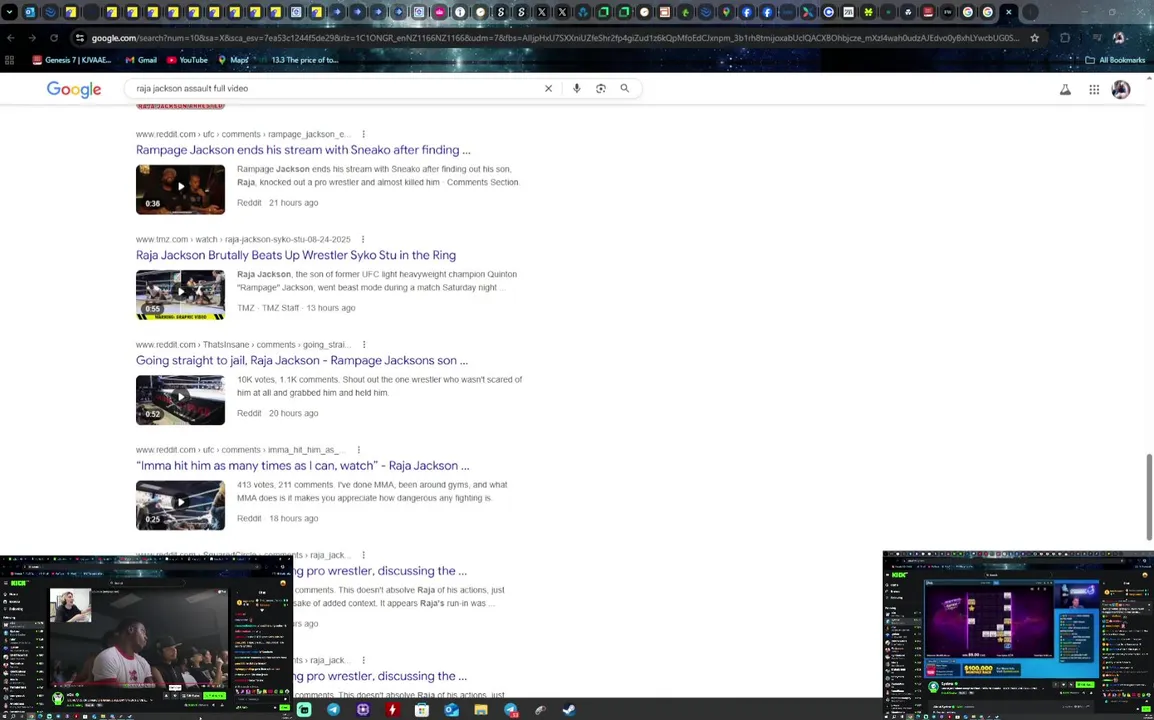Open 'Imma hit him as many times' link
Image resolution: width=1154 pixels, height=720 pixels.
tap(302, 466)
